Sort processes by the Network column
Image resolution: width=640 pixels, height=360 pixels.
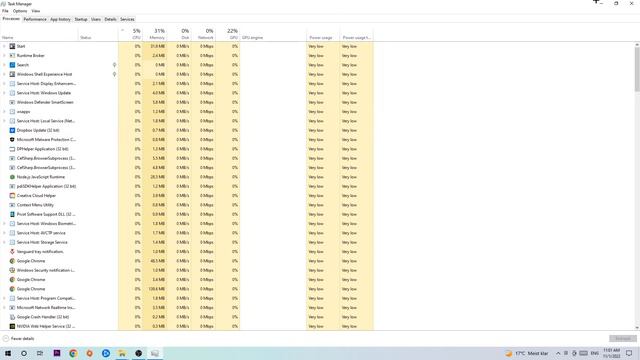pyautogui.click(x=203, y=34)
